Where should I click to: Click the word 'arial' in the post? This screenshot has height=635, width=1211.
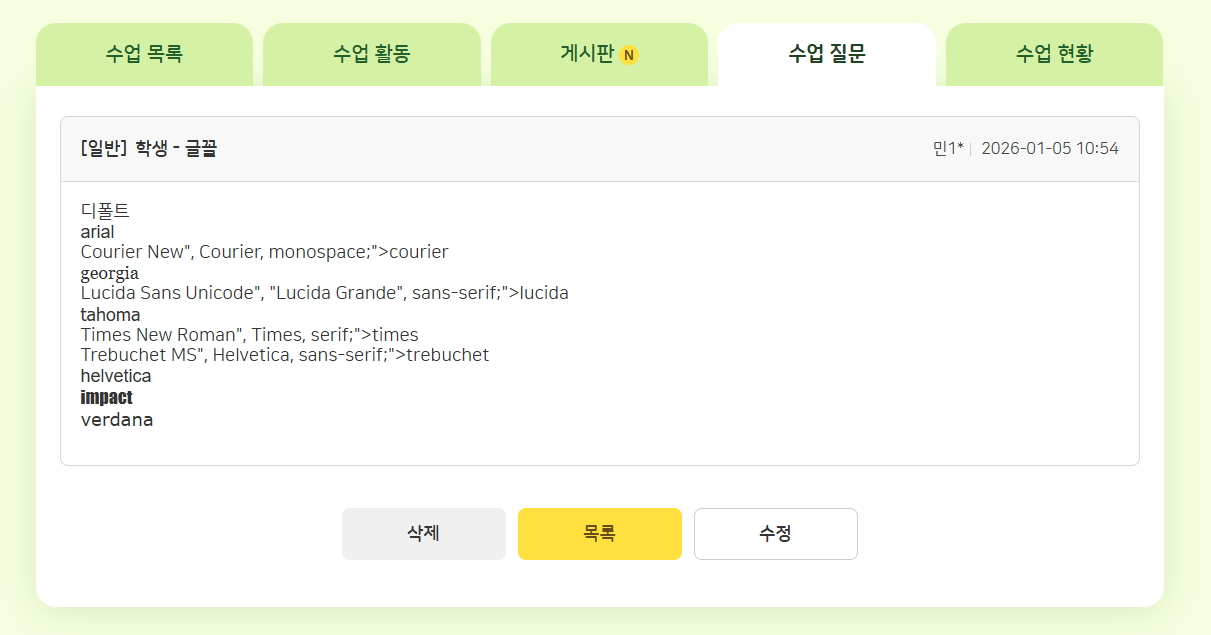pyautogui.click(x=97, y=232)
